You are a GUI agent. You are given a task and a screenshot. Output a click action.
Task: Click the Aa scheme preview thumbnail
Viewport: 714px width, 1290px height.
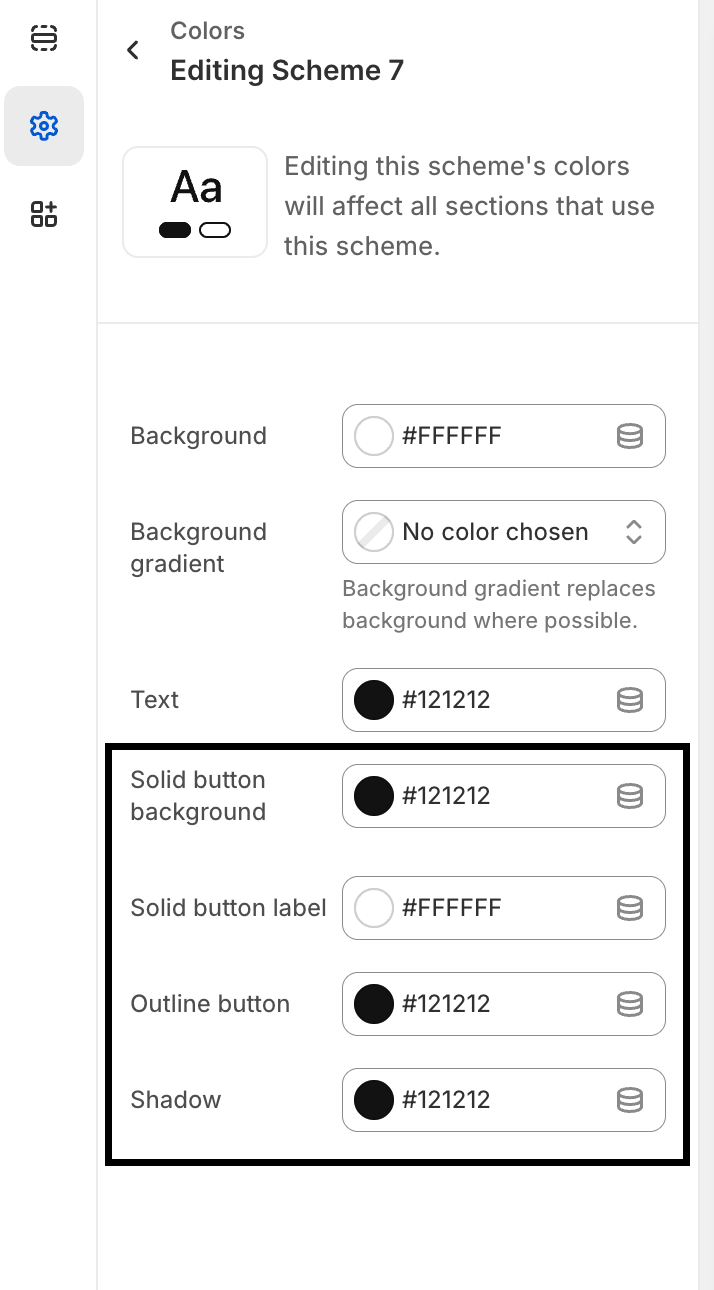click(195, 202)
